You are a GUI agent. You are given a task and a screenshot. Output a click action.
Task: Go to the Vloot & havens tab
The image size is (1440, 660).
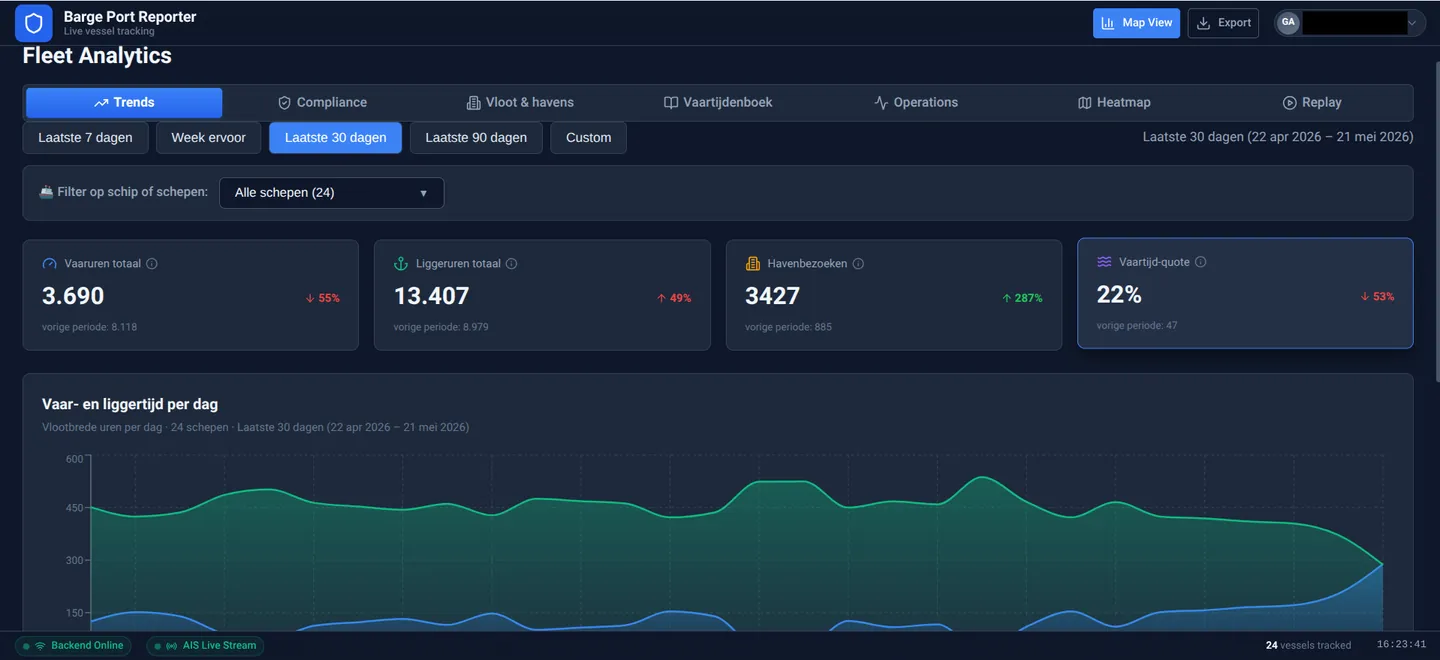[x=520, y=102]
